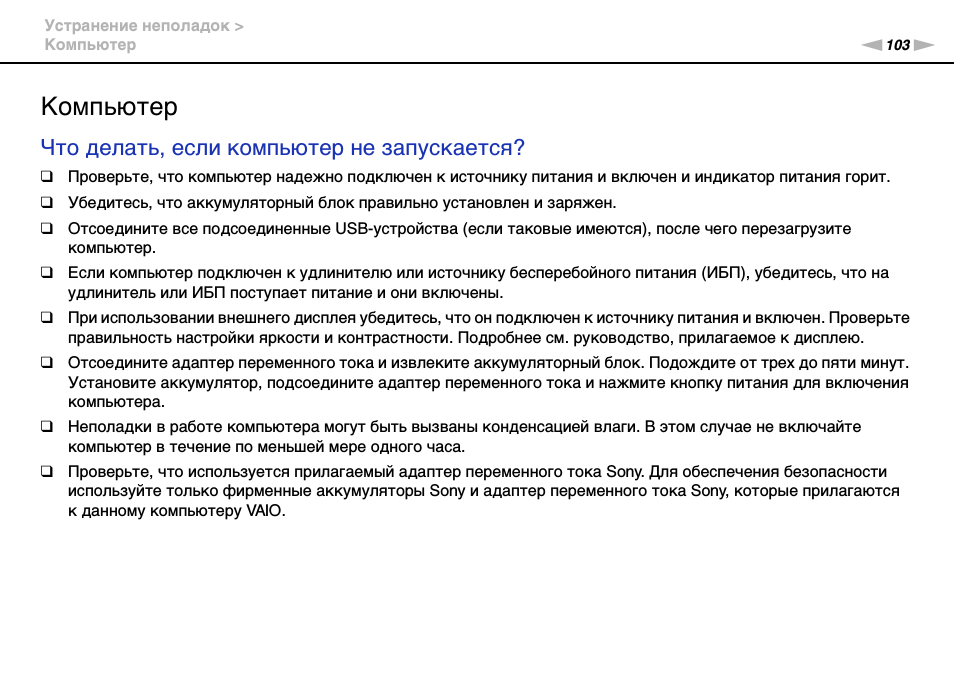Image resolution: width=954 pixels, height=674 pixels.
Task: Tick the box next to Убедитесь, что аккумуляторный блок item
Action: click(x=47, y=202)
